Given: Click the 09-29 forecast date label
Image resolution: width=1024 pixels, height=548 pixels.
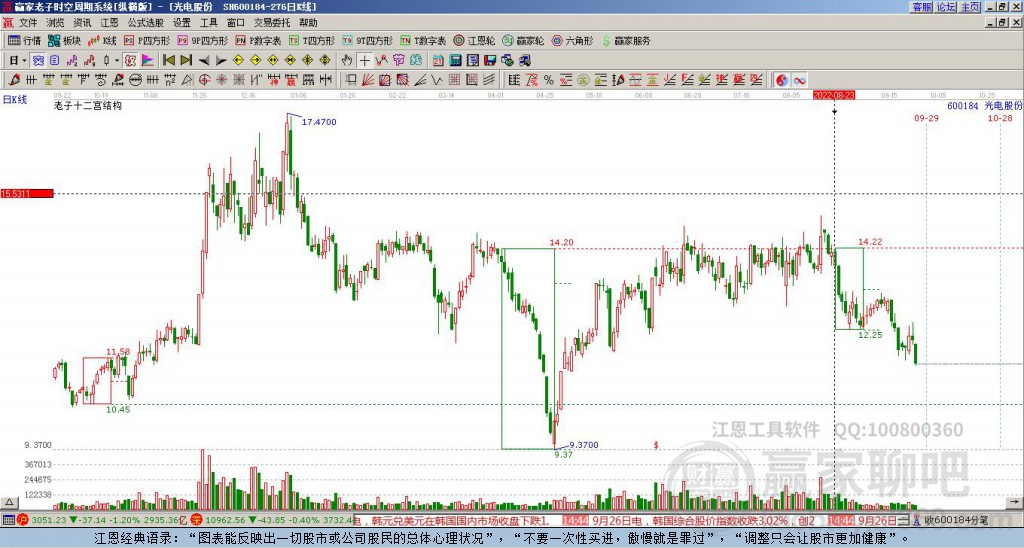Looking at the screenshot, I should [926, 118].
